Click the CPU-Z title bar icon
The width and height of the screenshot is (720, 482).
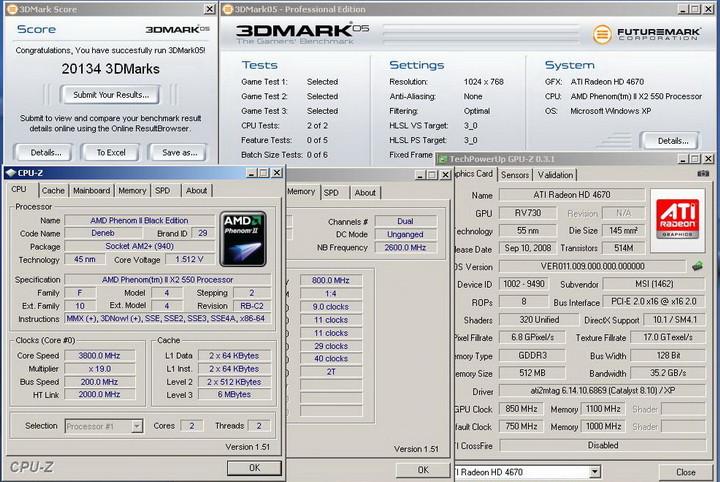click(11, 173)
